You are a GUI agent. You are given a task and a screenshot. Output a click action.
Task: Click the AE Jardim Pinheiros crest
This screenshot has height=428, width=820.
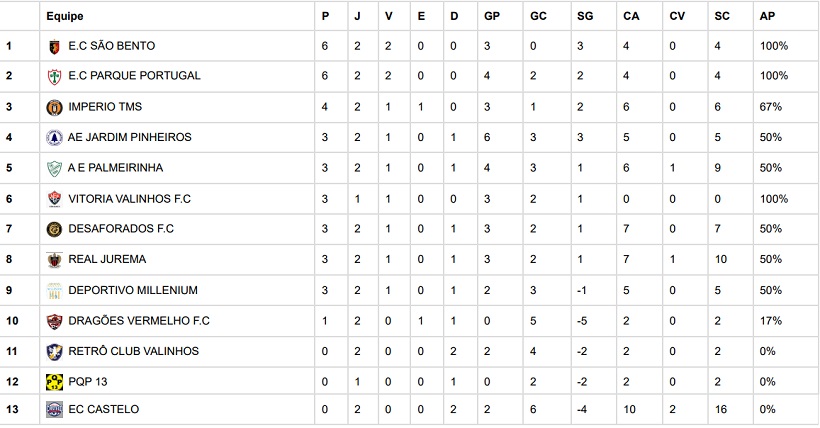point(54,137)
